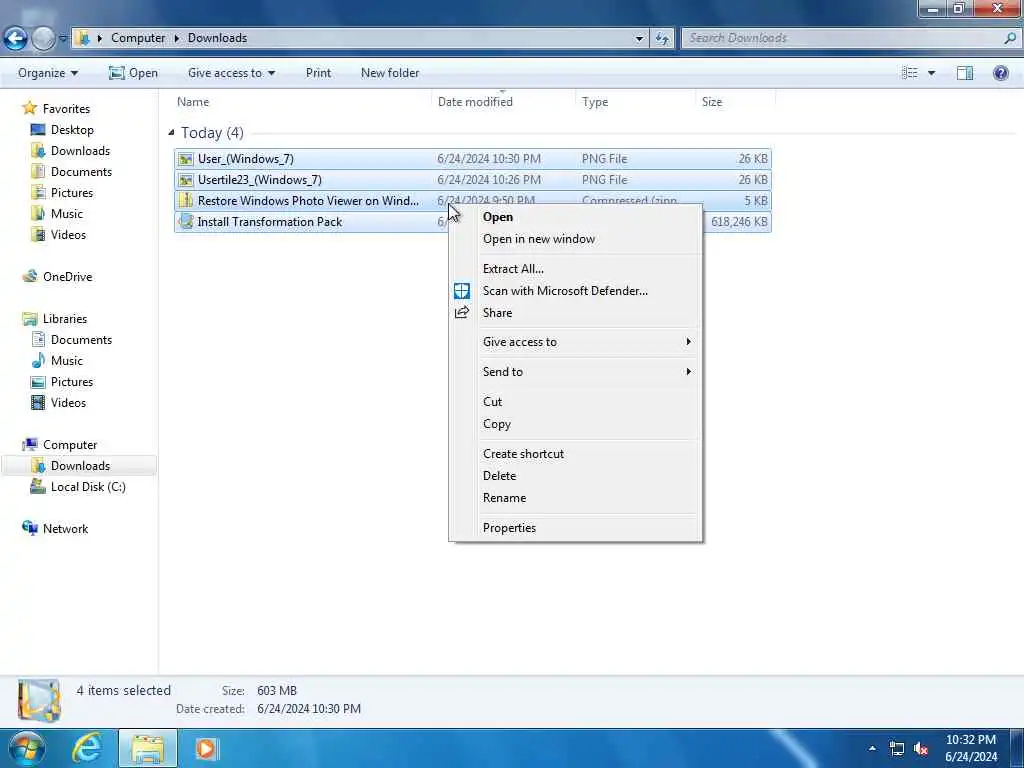Sort by the Name column header
Screen dimensions: 1024x768
[302, 102]
